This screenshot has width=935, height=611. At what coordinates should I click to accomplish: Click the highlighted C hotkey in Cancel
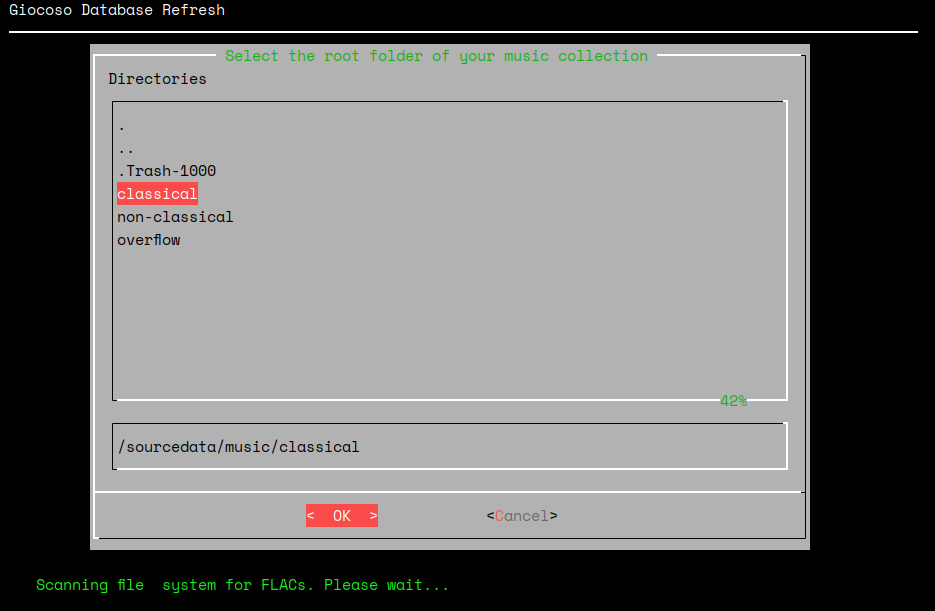tap(497, 515)
